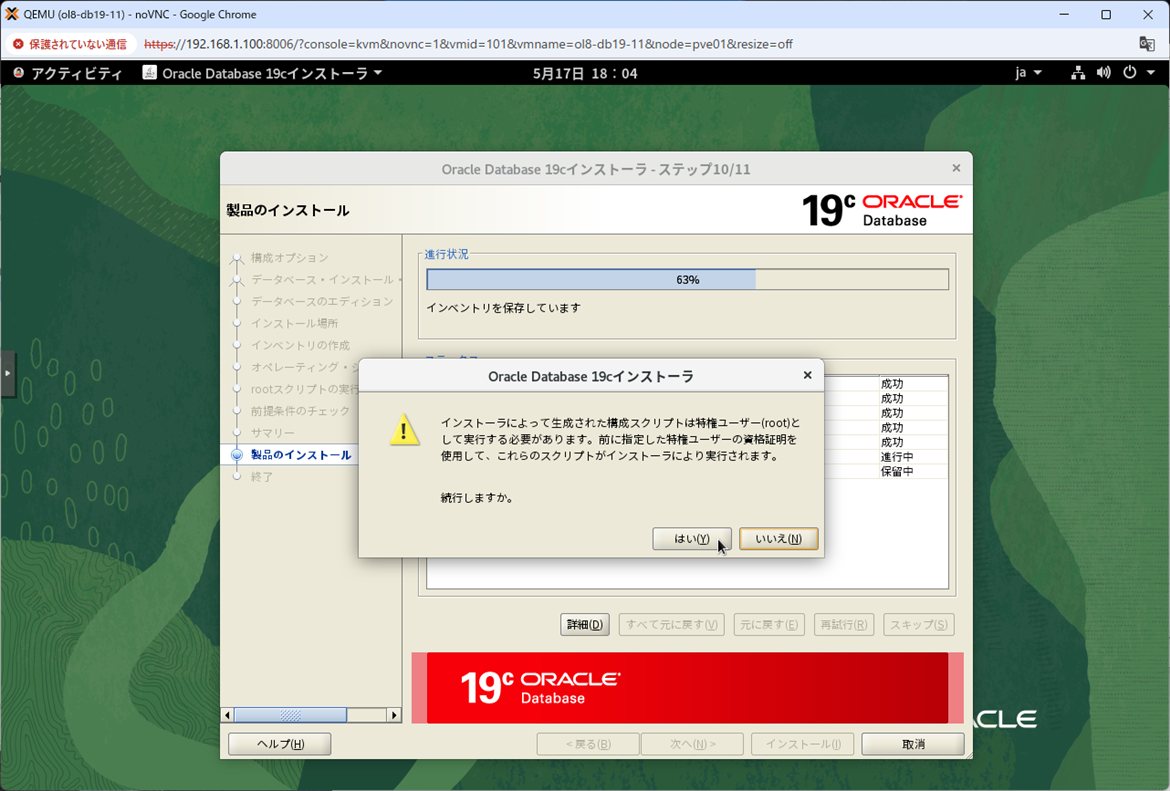
Task: Click the sidebar horizontal scrollbar thumb
Action: 290,715
